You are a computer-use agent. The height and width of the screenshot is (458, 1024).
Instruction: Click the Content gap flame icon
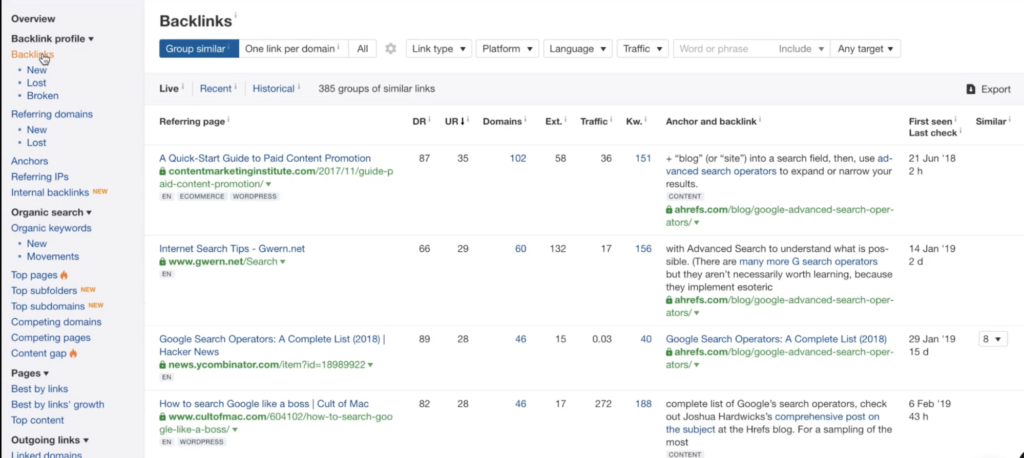(x=73, y=353)
